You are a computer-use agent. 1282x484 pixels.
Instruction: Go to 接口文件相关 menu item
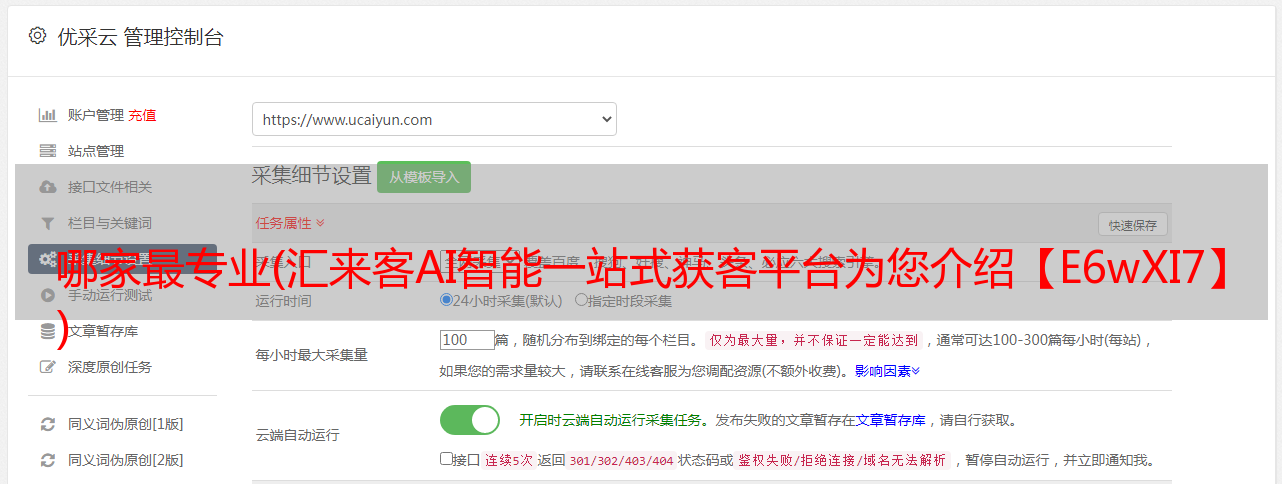pyautogui.click(x=110, y=187)
